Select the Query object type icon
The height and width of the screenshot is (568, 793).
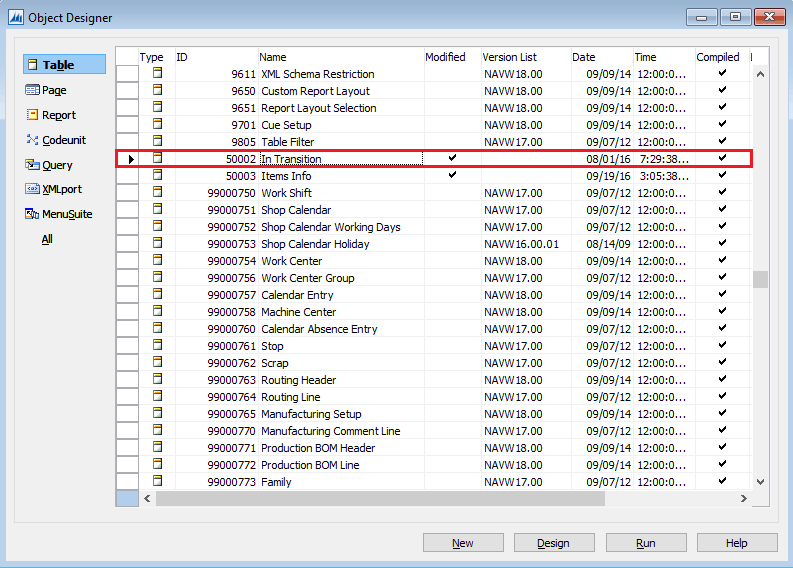click(x=33, y=165)
